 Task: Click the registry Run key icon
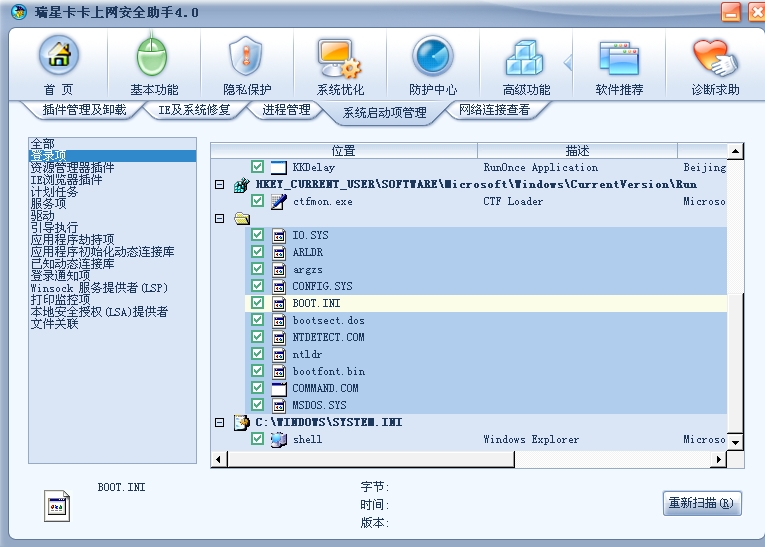242,184
